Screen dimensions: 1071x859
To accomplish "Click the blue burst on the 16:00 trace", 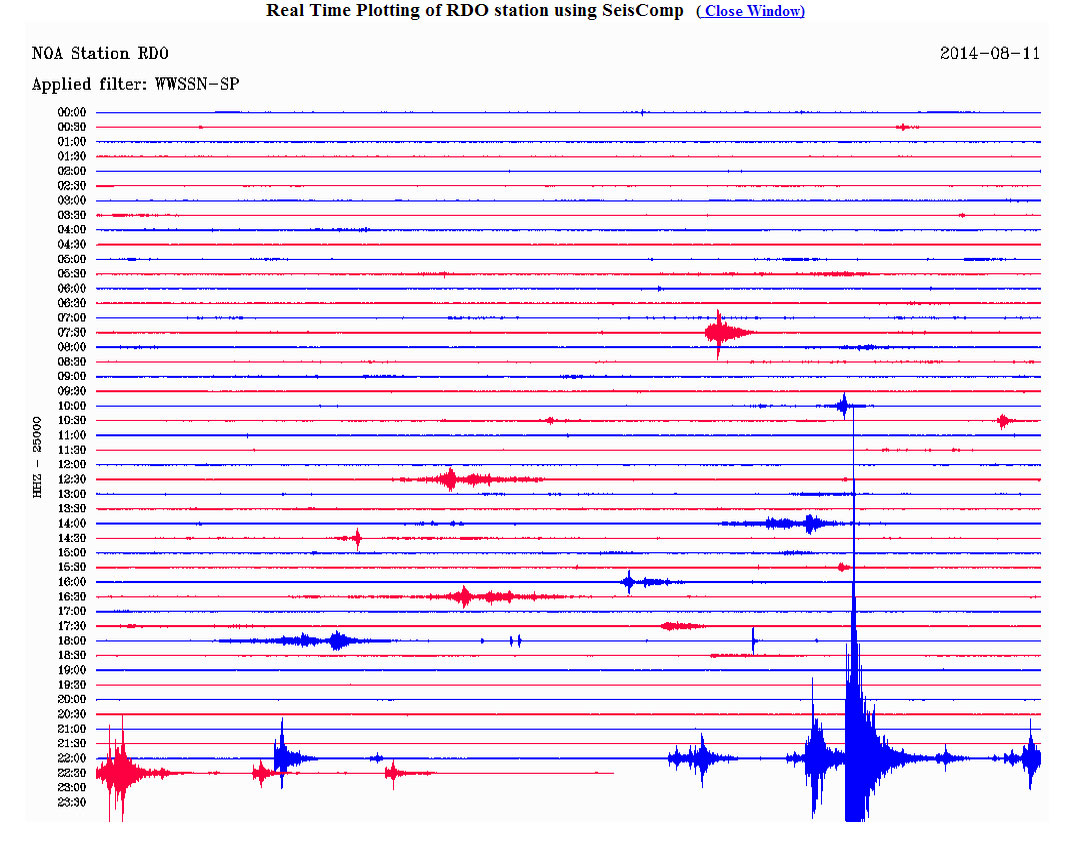I will pyautogui.click(x=630, y=582).
